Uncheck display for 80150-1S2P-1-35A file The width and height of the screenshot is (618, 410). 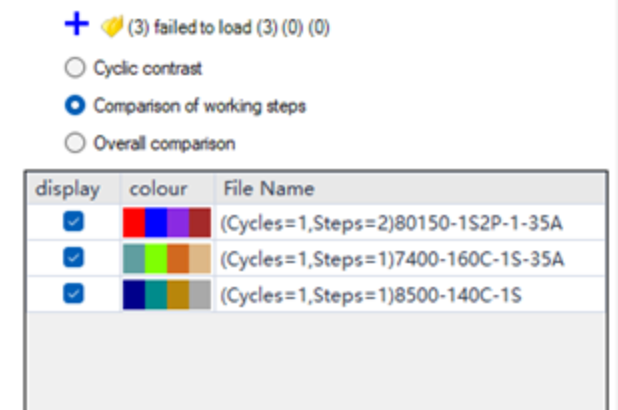[73, 222]
